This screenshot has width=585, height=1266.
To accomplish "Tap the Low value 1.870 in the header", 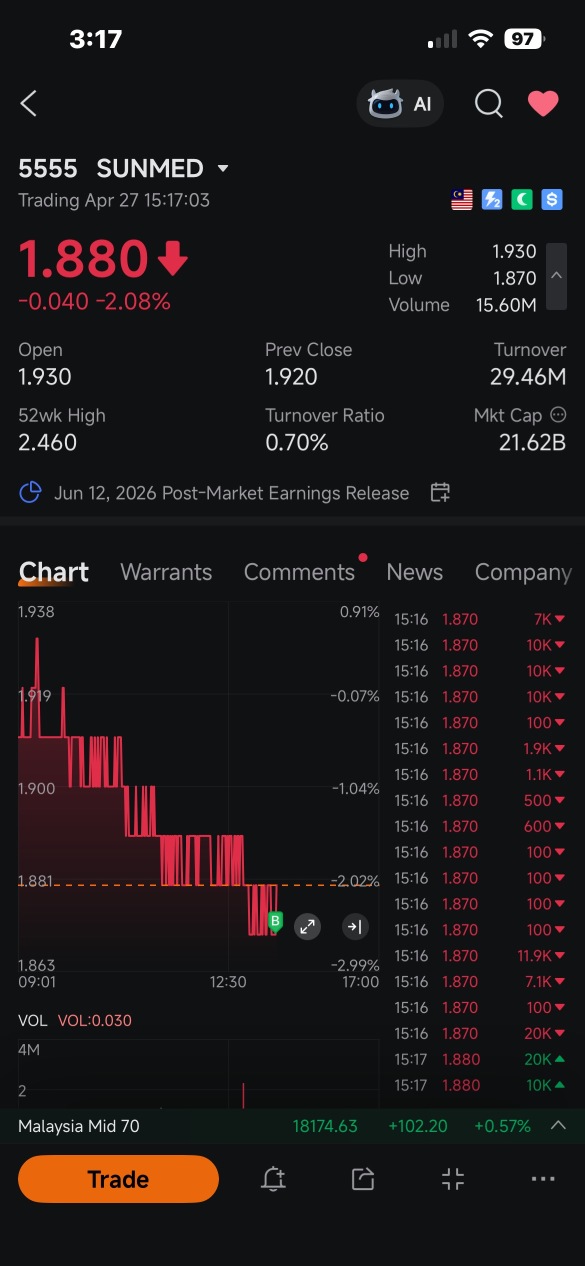I will click(x=514, y=278).
